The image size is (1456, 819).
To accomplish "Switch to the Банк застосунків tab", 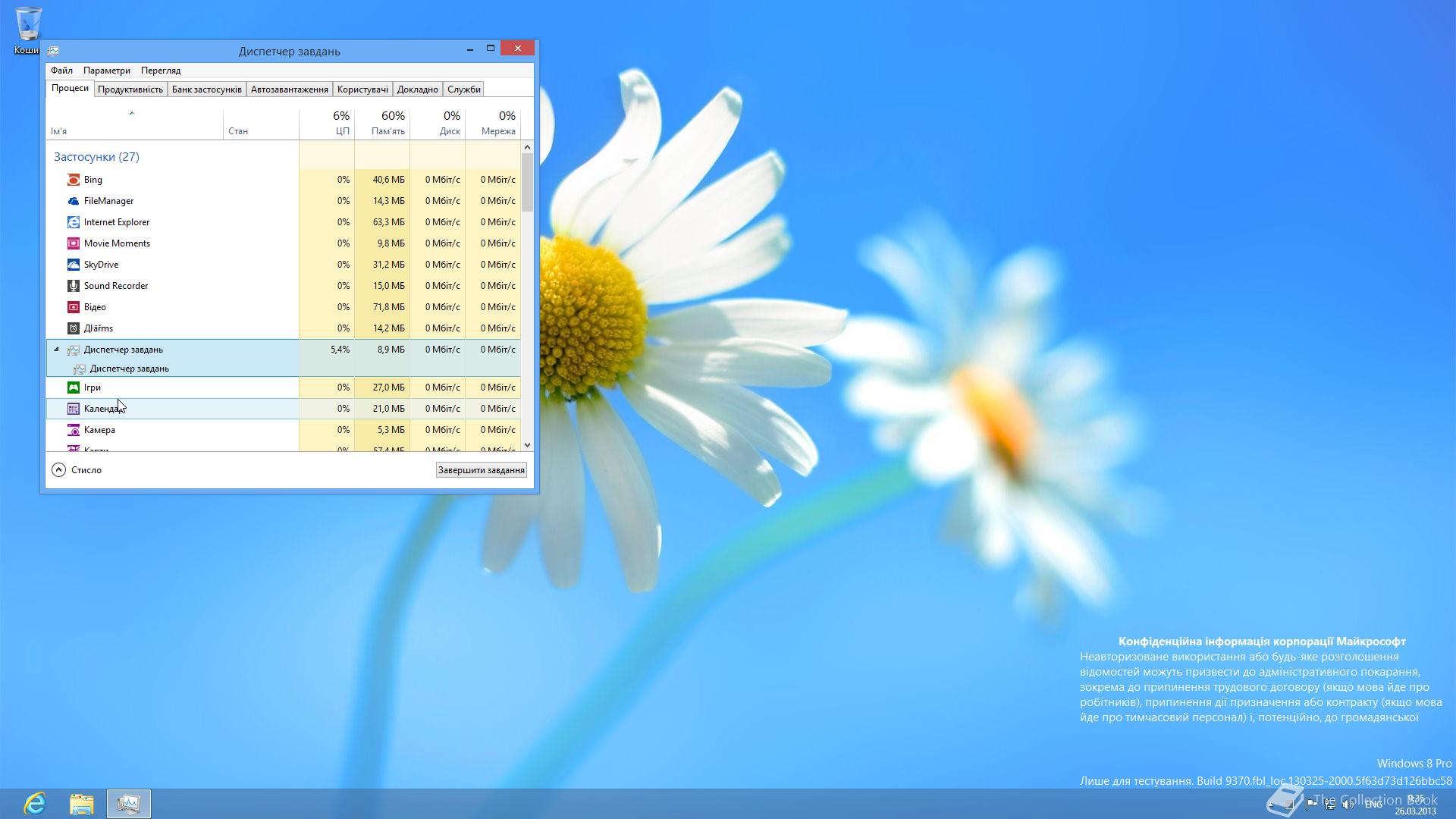I will (x=206, y=89).
